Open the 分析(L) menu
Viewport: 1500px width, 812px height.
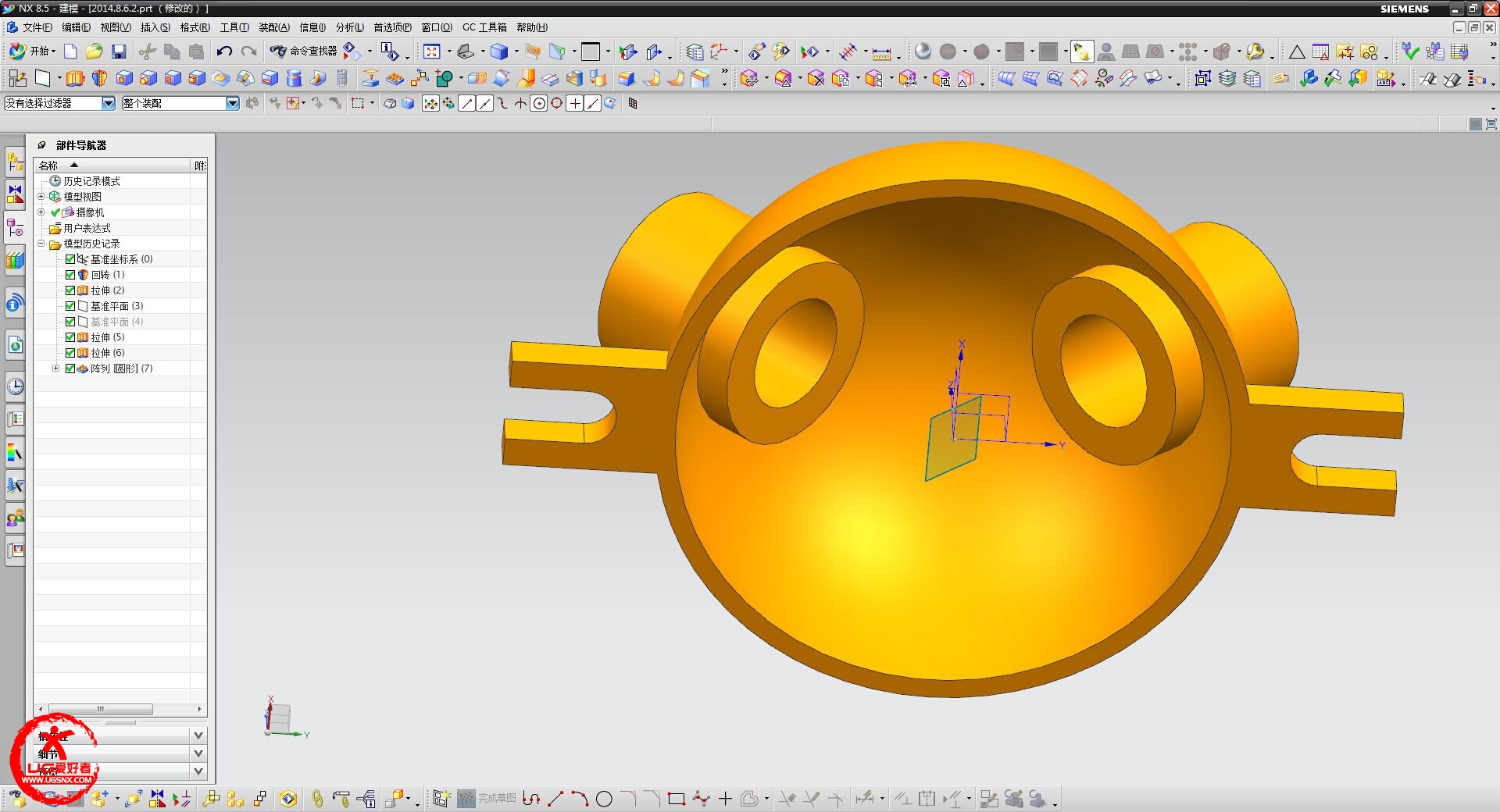[x=350, y=27]
